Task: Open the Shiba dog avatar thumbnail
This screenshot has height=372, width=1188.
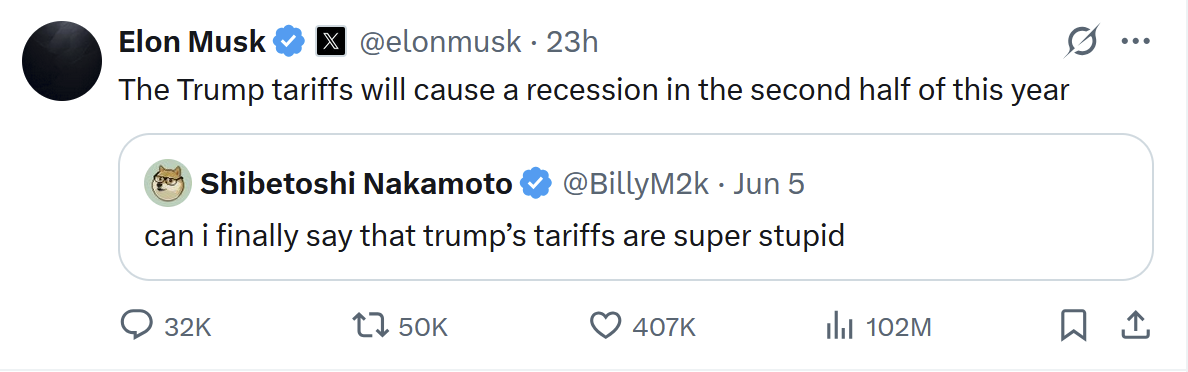Action: click(x=167, y=183)
